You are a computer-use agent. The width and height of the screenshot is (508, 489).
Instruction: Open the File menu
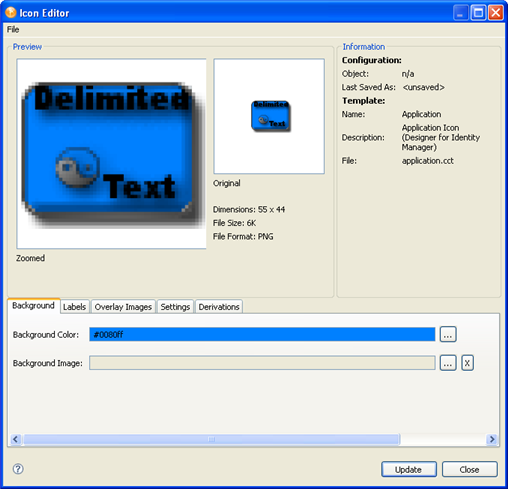13,29
